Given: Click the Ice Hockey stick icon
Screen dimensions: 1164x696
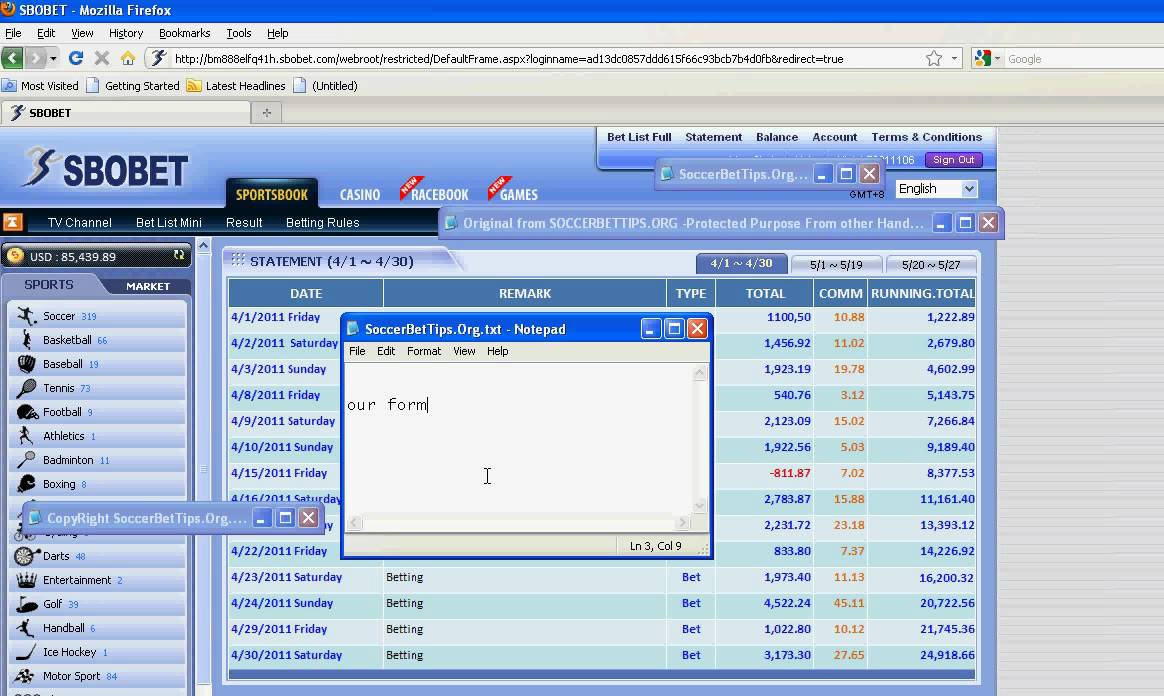Looking at the screenshot, I should tap(26, 652).
